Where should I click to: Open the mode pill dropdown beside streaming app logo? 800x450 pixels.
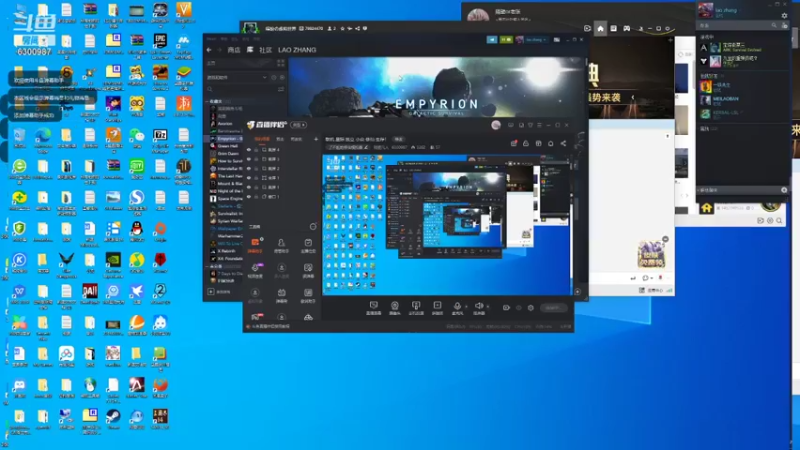298,125
